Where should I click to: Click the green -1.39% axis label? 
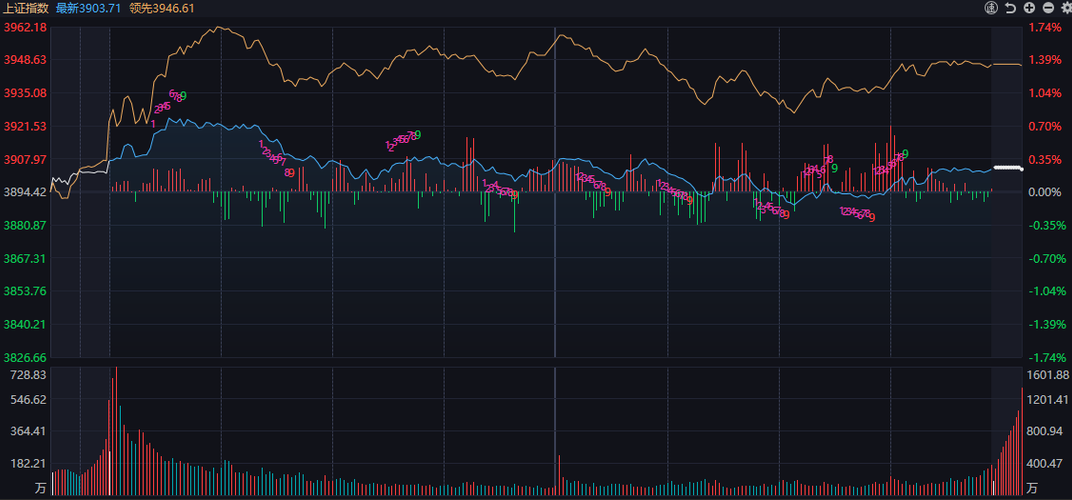click(1046, 324)
